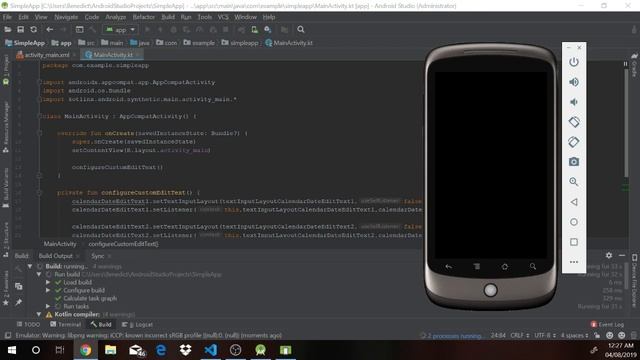Click the Sync/refresh toolbar icon

[33, 30]
